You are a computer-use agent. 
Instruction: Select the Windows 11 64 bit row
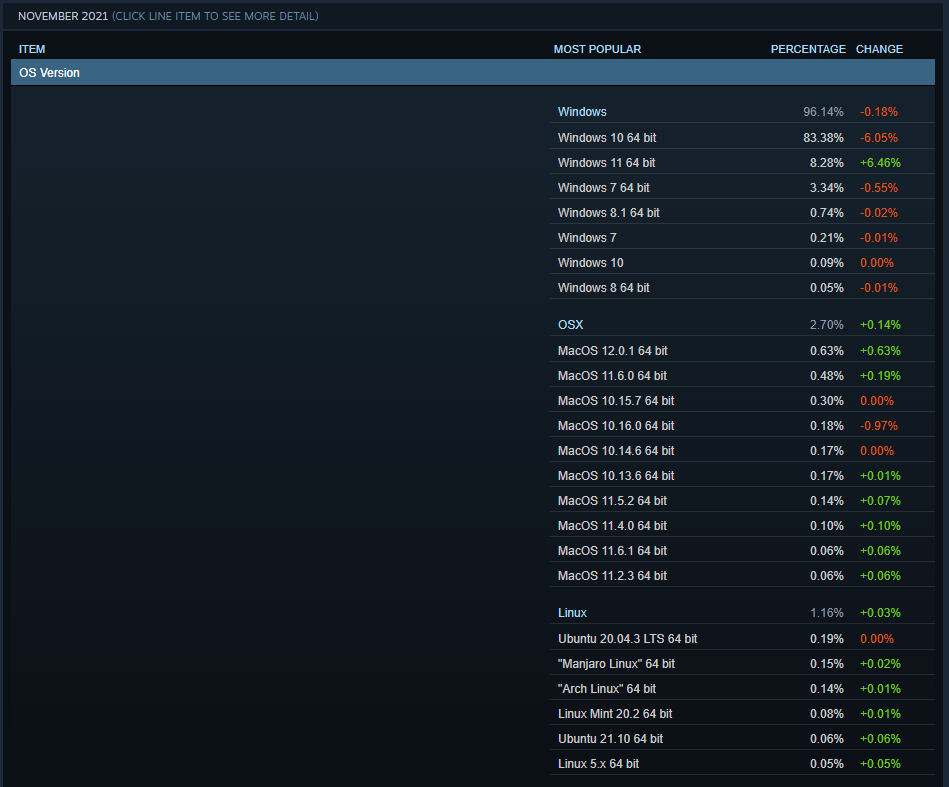[x=742, y=162]
